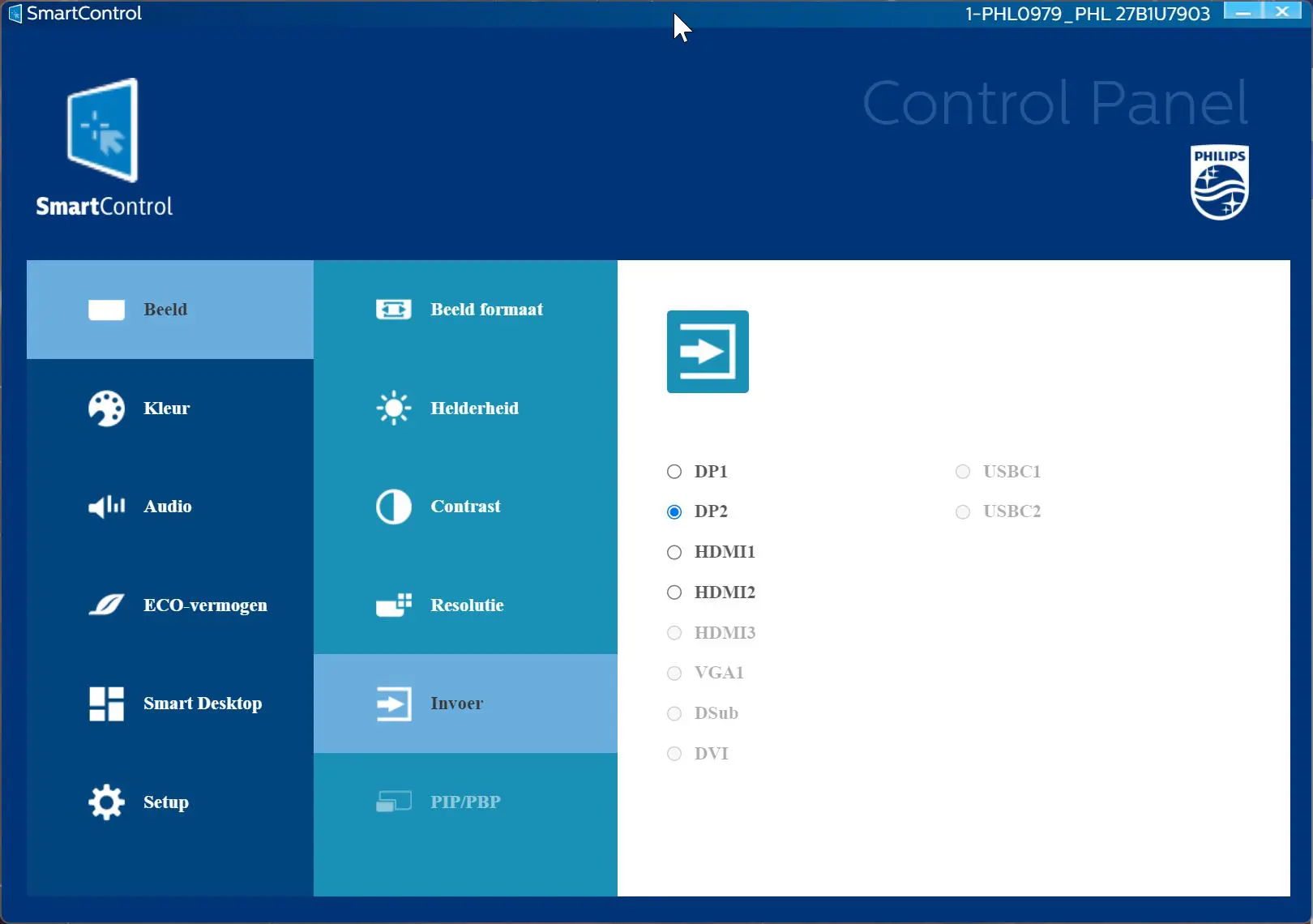
Task: Click the Helderheid sun icon
Action: pos(393,408)
